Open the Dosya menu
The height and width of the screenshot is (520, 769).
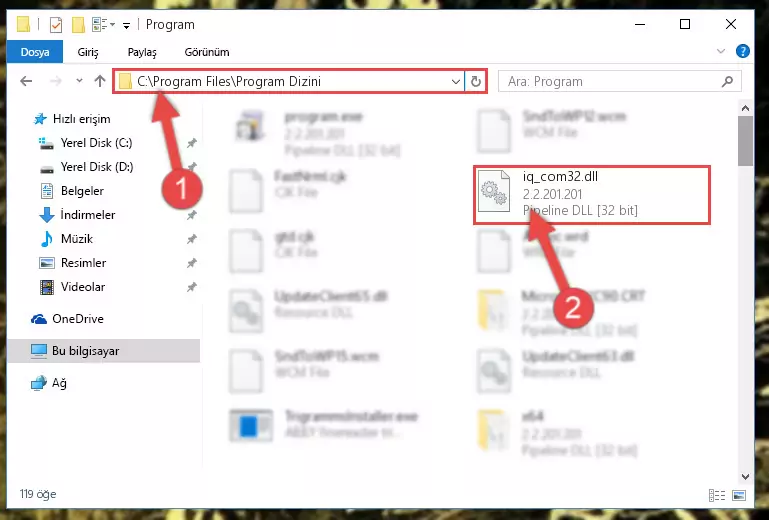pos(35,52)
